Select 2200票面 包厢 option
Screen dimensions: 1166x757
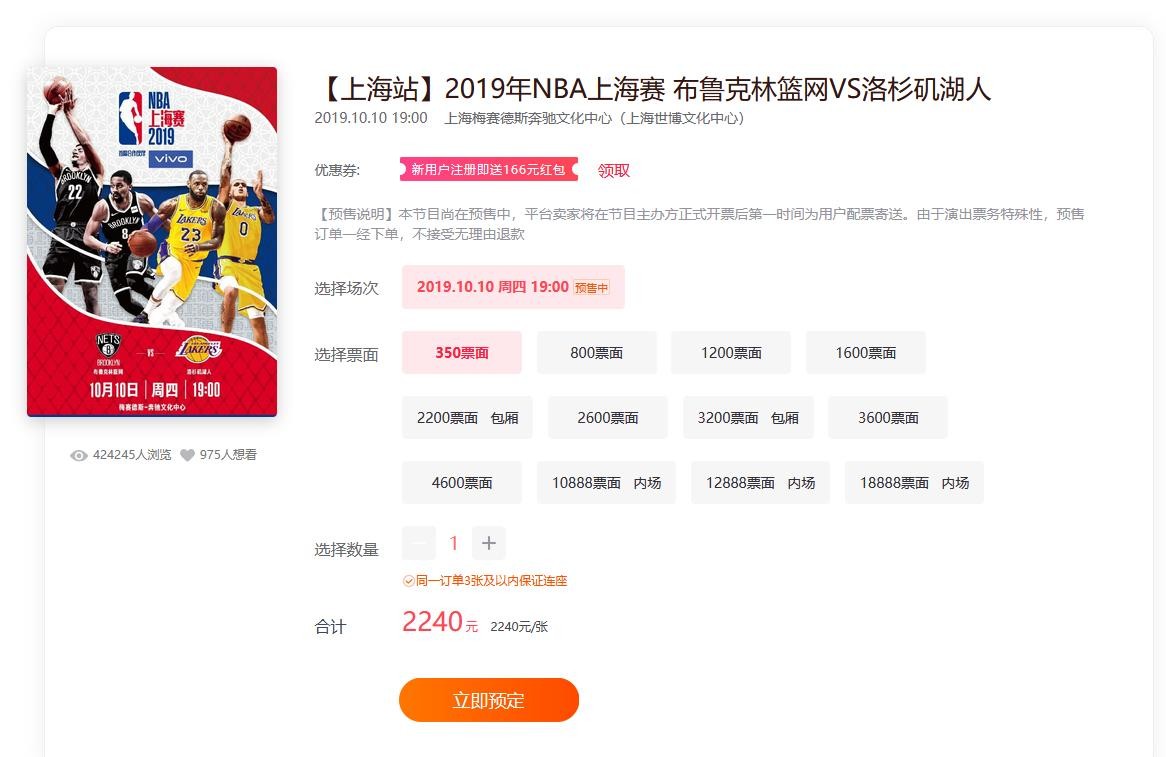pyautogui.click(x=467, y=418)
